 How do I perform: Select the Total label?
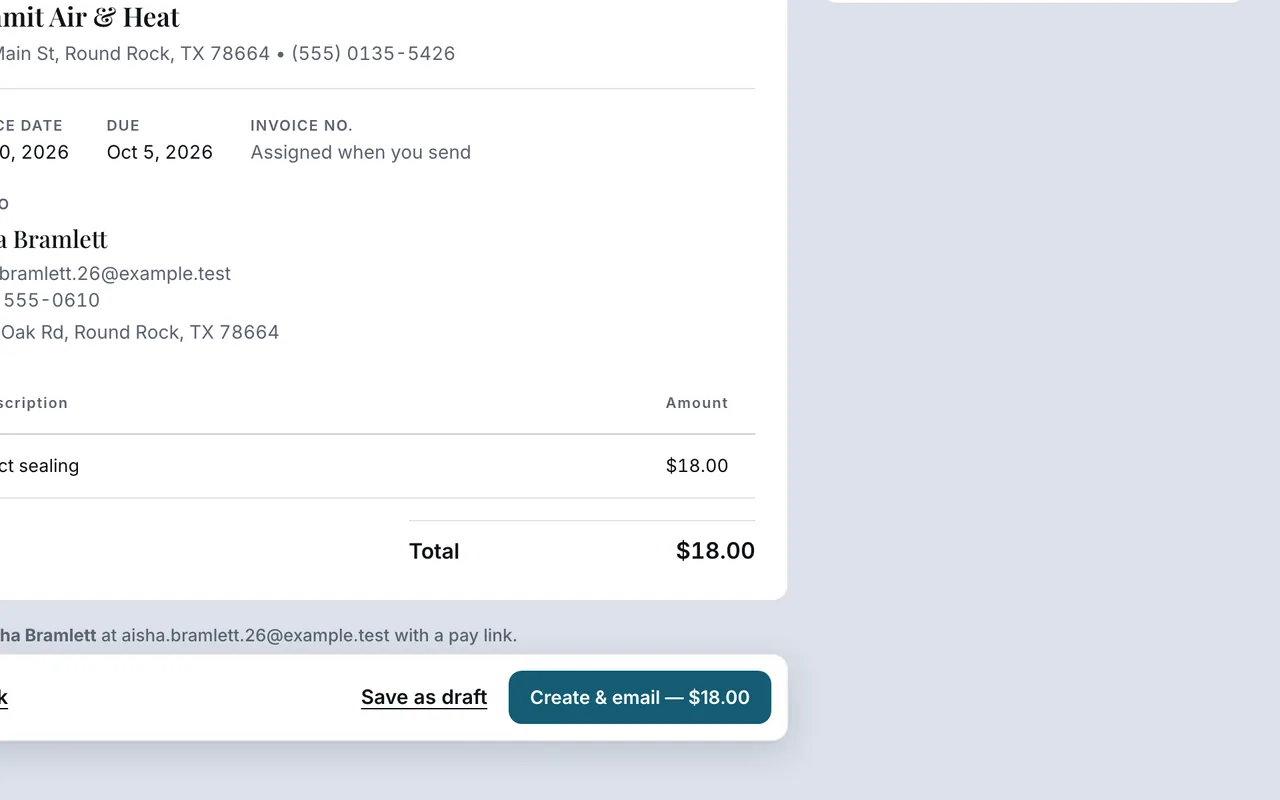tap(434, 551)
